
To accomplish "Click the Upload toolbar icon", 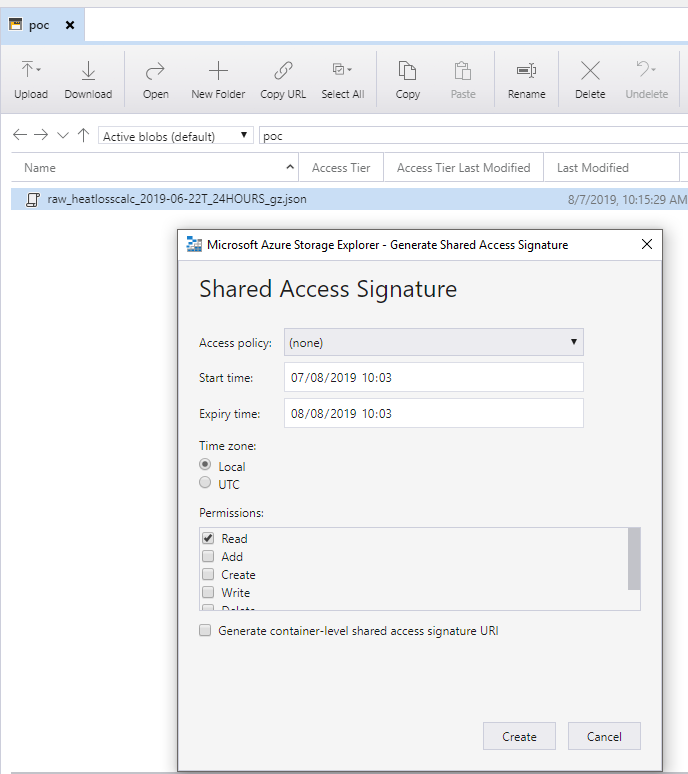I will point(28,70).
